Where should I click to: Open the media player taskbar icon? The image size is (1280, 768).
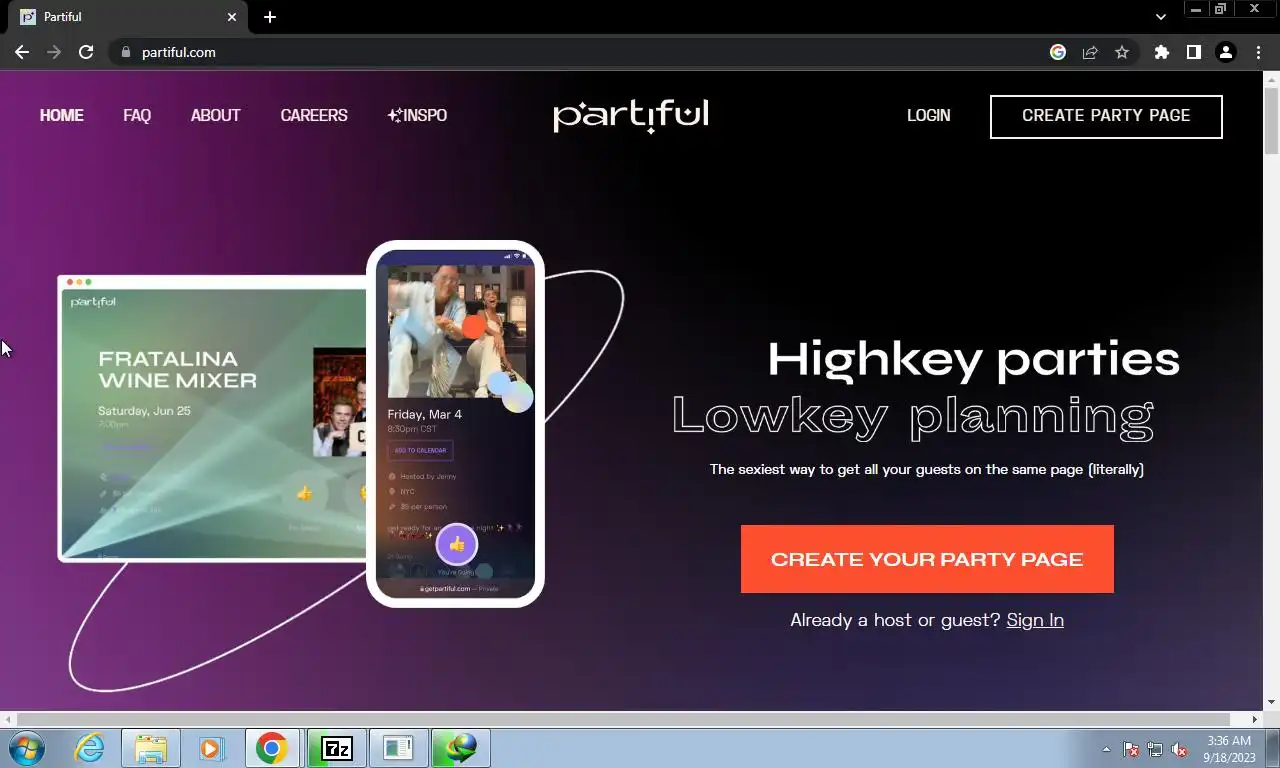[210, 748]
